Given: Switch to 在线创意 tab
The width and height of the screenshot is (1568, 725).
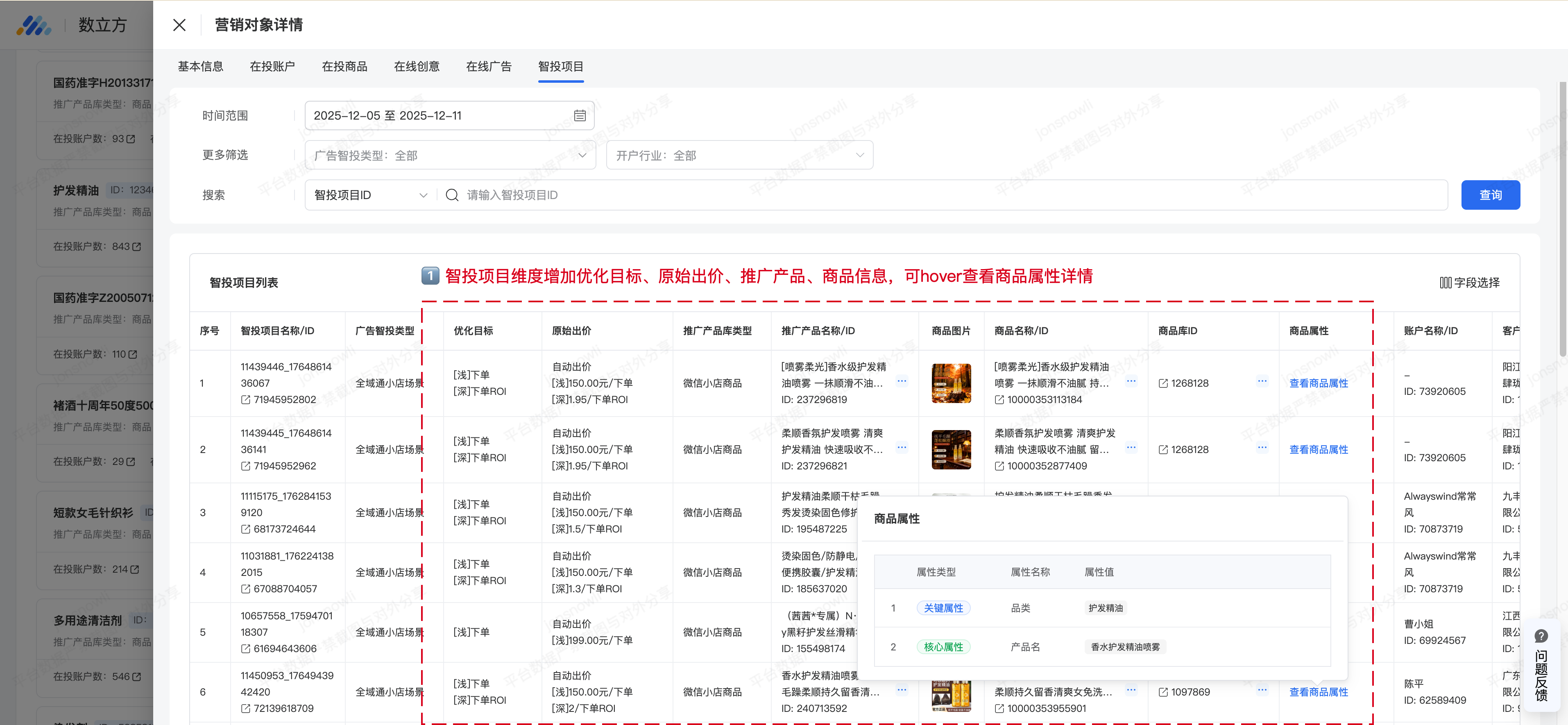Looking at the screenshot, I should pos(416,66).
